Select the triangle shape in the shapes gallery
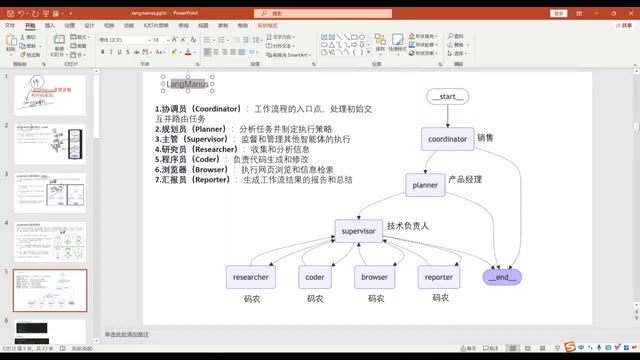 [331, 44]
